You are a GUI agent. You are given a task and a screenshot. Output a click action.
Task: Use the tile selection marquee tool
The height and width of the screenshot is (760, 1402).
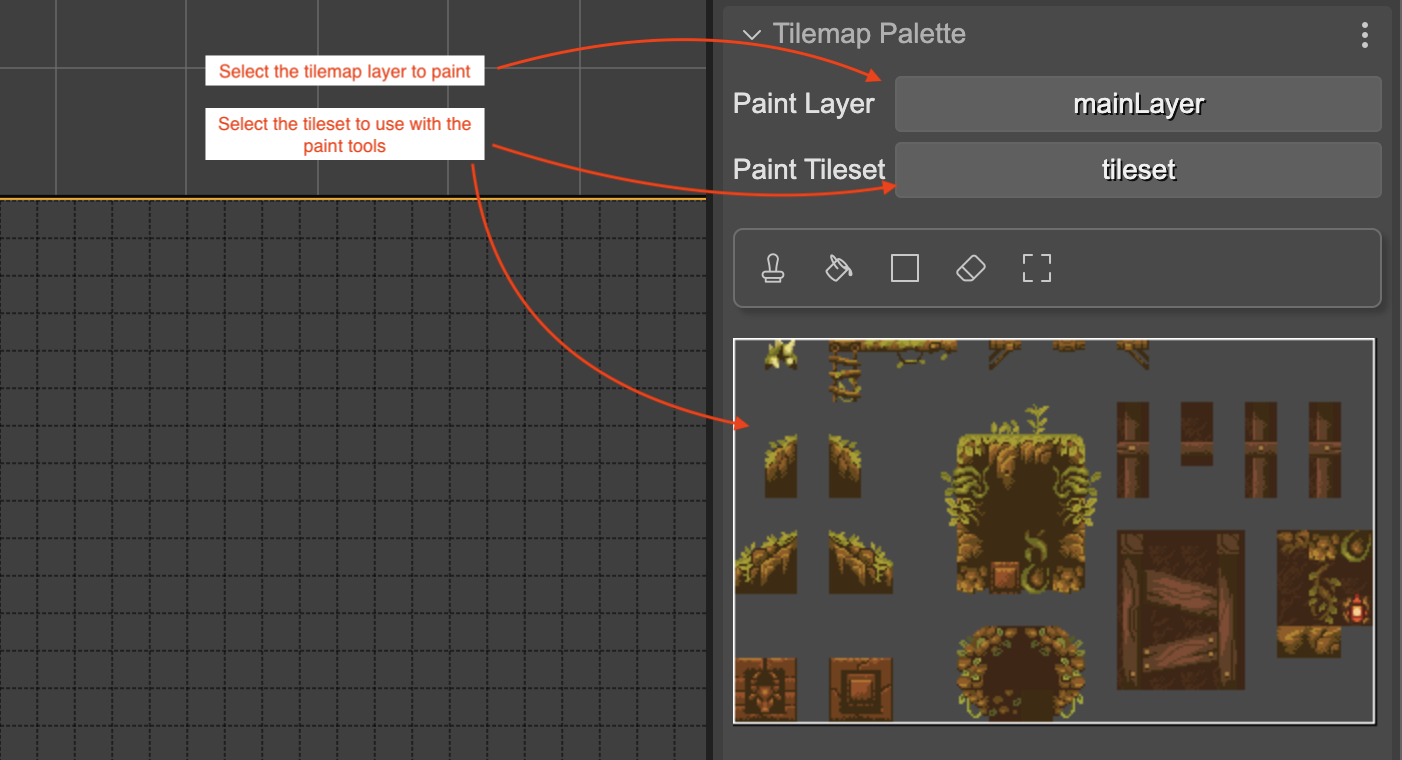click(1036, 268)
